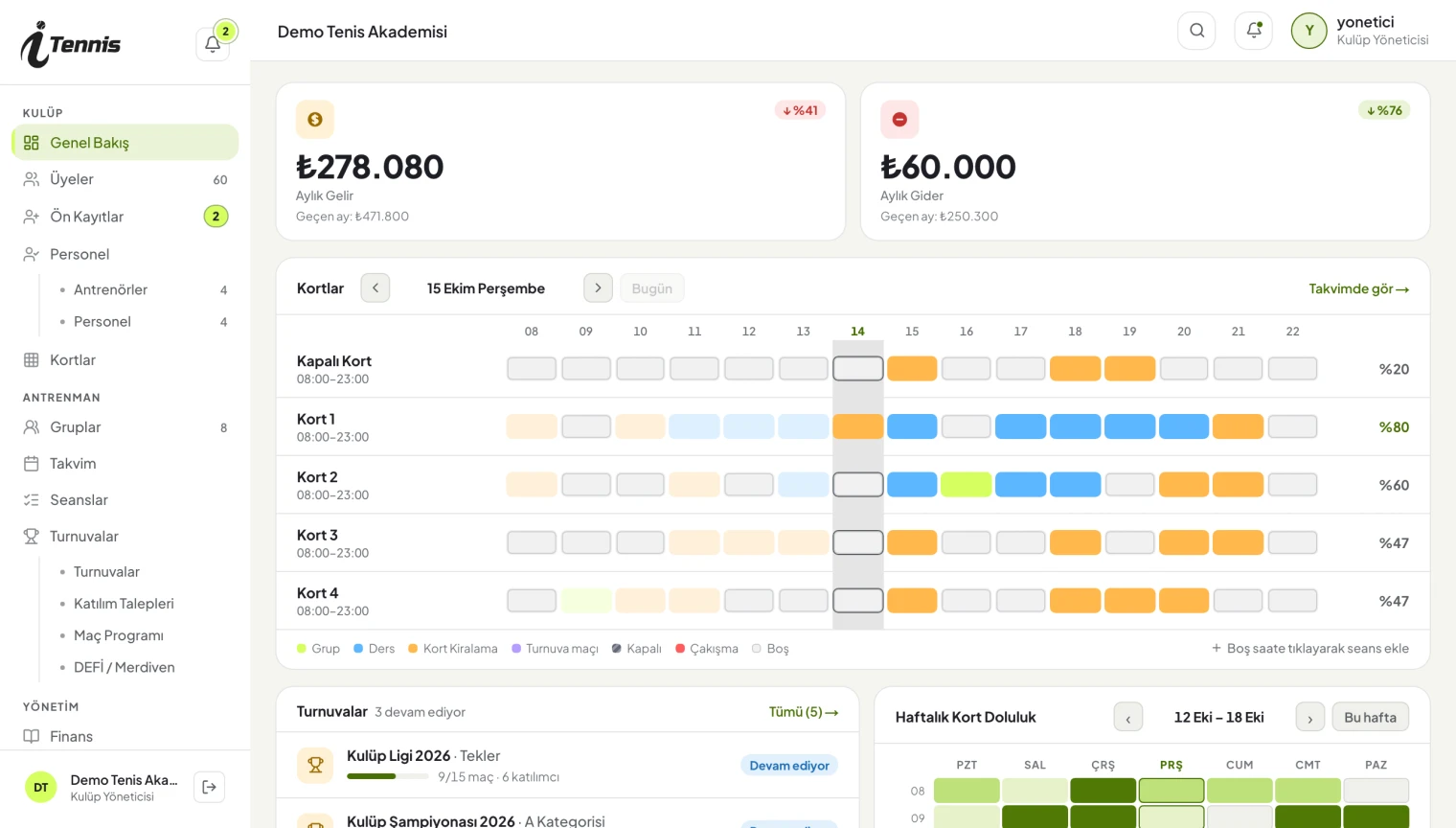Open Genel Bakış in sidebar
Screen dimensions: 1456x828
click(125, 143)
